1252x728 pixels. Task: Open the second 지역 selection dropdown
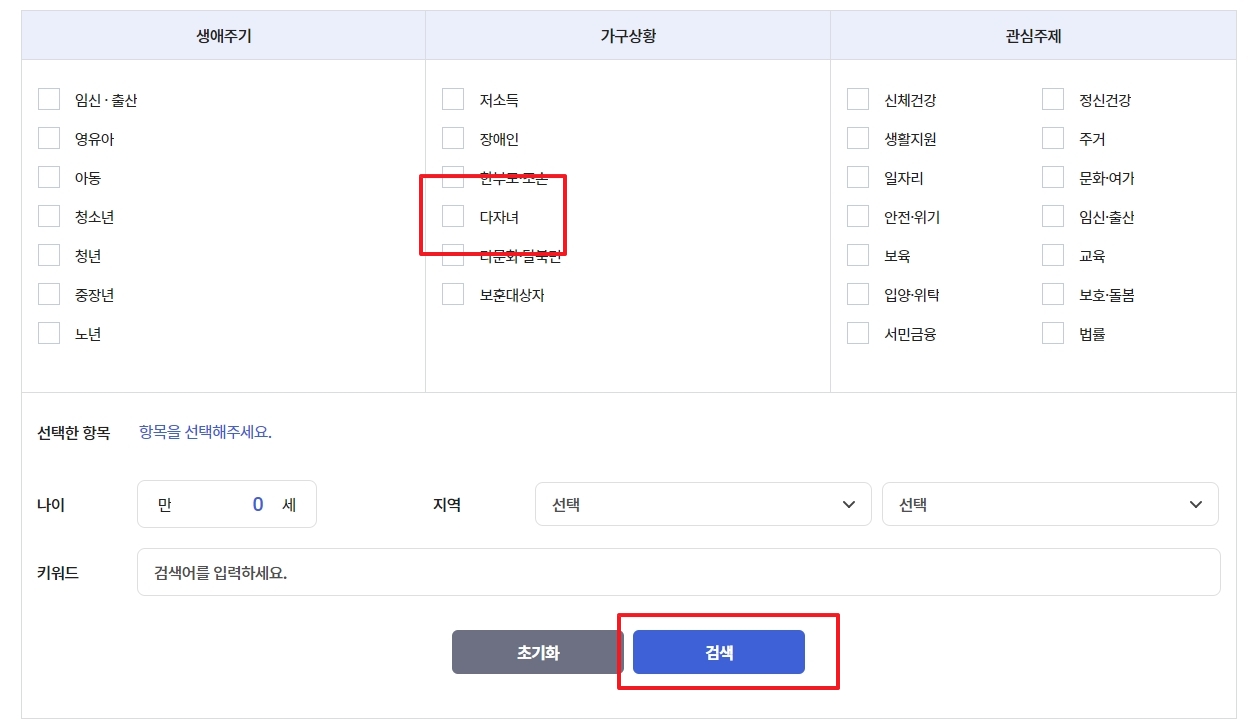1048,504
